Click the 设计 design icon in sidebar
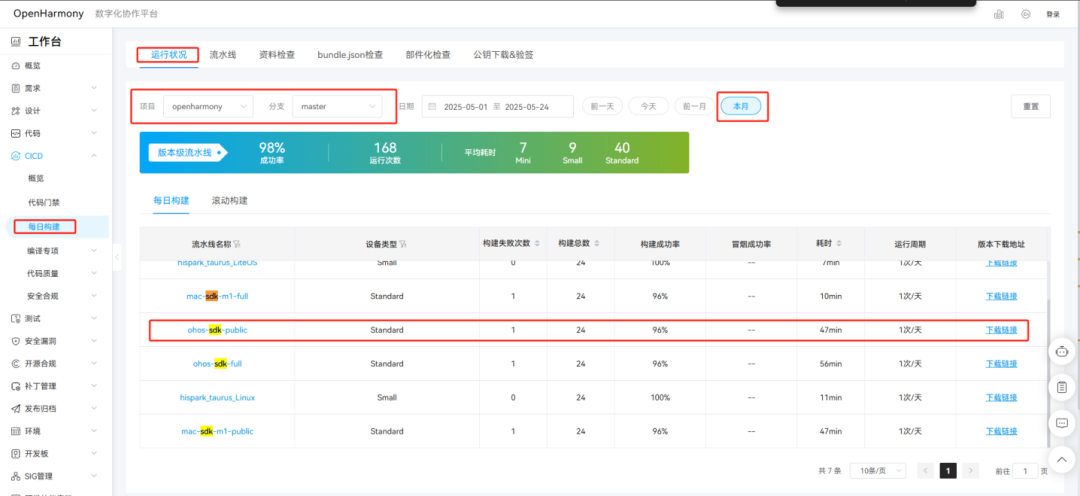Viewport: 1080px width, 496px height. pyautogui.click(x=15, y=111)
